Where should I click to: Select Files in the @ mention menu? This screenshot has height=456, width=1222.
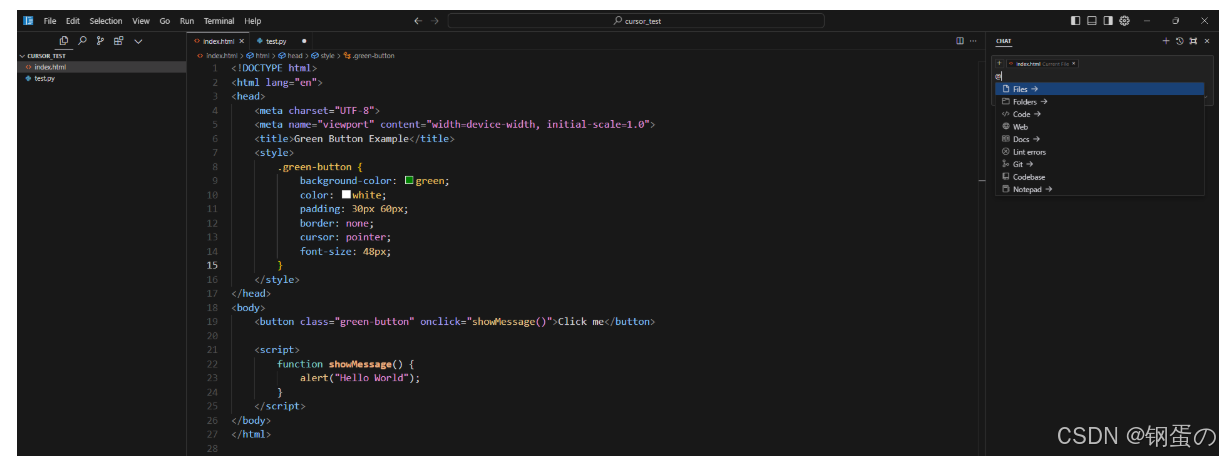coord(1099,89)
